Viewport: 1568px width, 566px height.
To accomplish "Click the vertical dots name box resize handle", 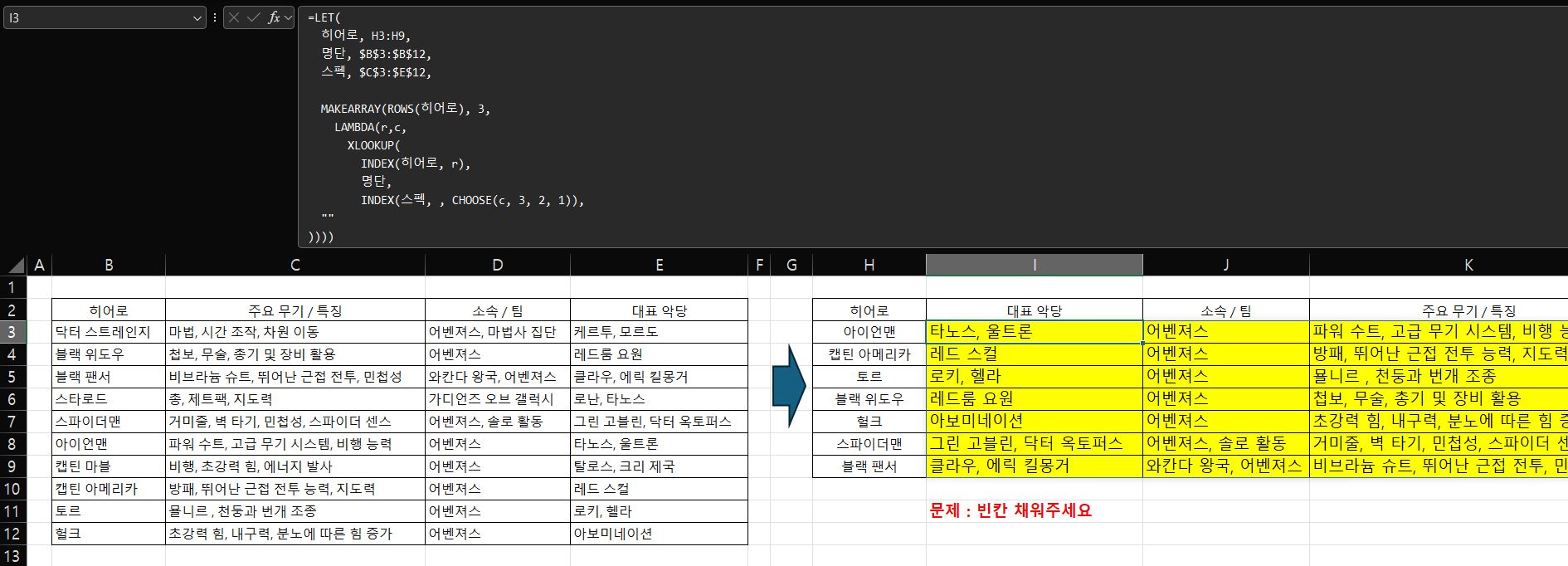I will 215,17.
